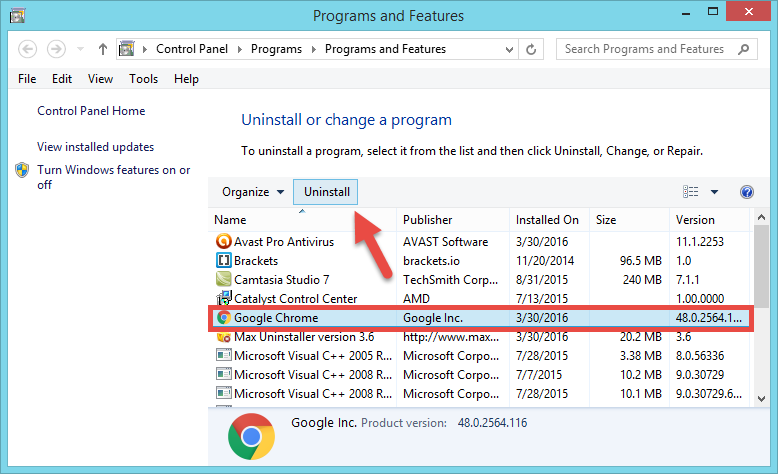This screenshot has height=474, width=778.
Task: Click the window system icon in title bar
Action: click(x=17, y=16)
